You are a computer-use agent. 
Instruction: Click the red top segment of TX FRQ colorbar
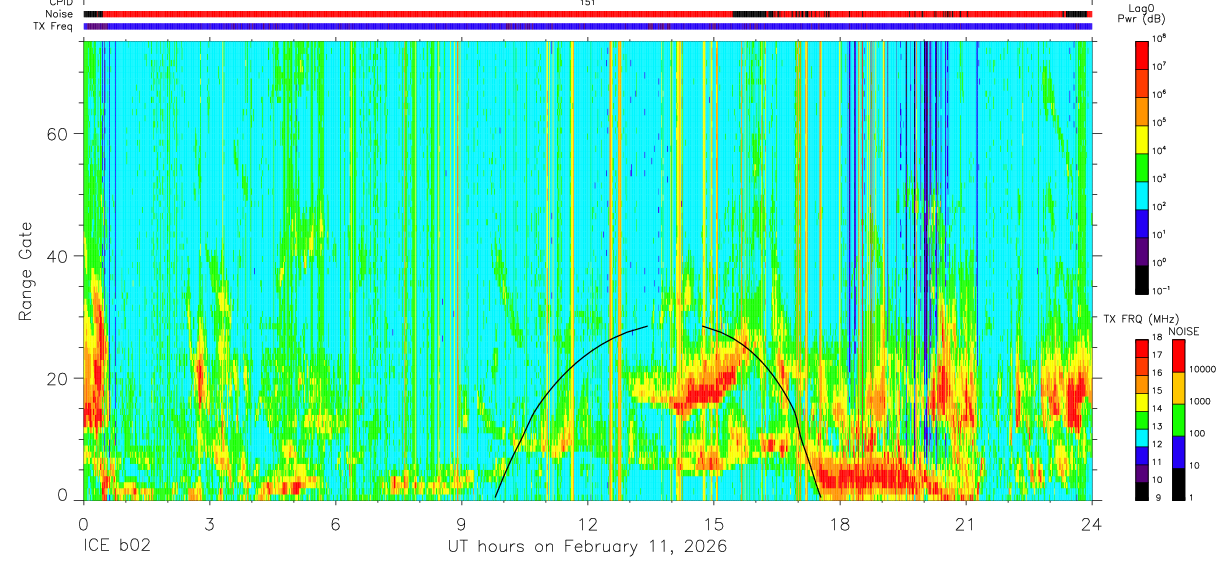tap(1142, 349)
